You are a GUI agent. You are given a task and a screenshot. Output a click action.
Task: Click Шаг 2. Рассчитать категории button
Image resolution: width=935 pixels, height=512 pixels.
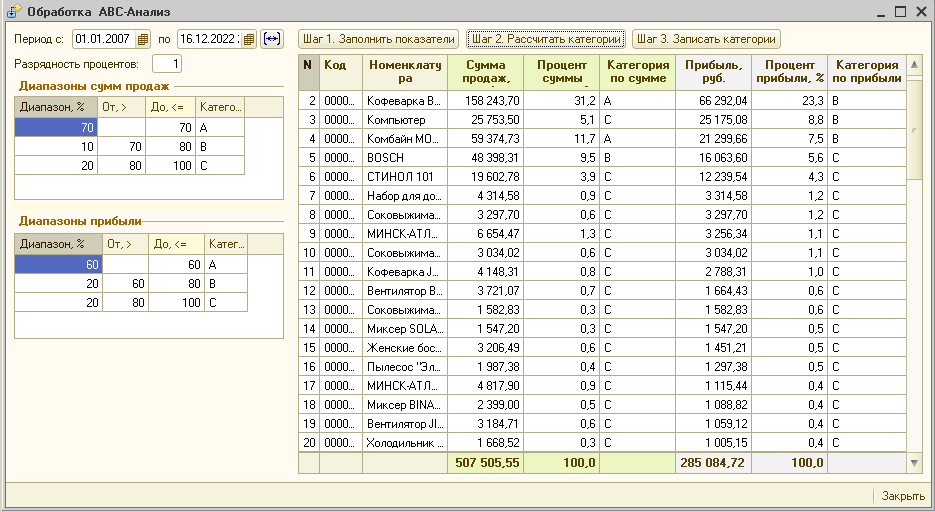pos(546,39)
